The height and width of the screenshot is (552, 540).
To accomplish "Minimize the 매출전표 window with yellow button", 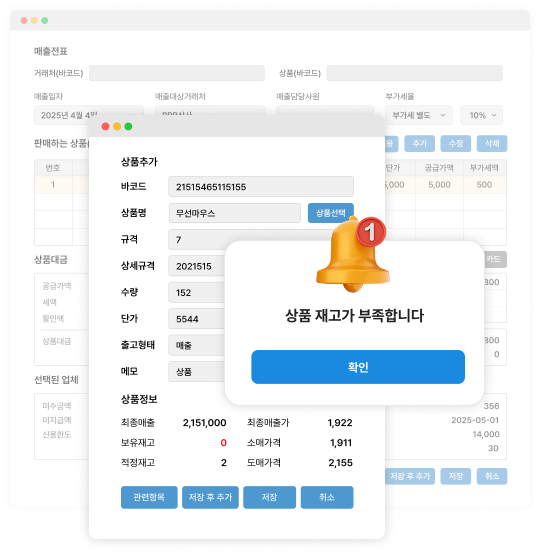I will point(34,20).
